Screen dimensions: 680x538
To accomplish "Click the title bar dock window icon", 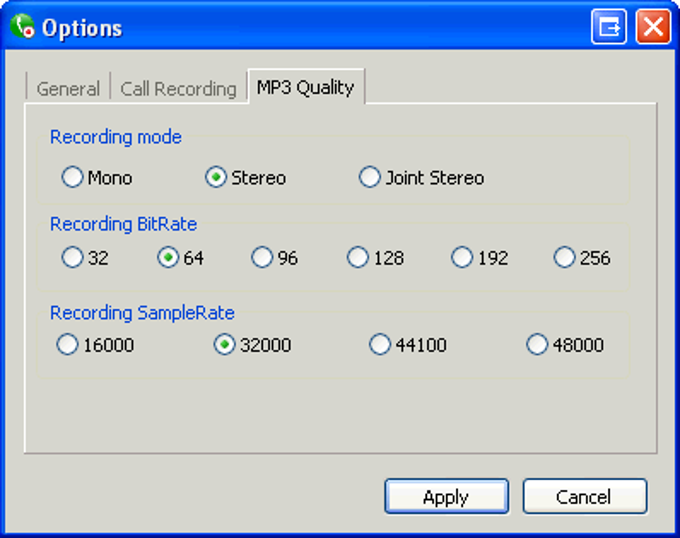I will tap(609, 27).
